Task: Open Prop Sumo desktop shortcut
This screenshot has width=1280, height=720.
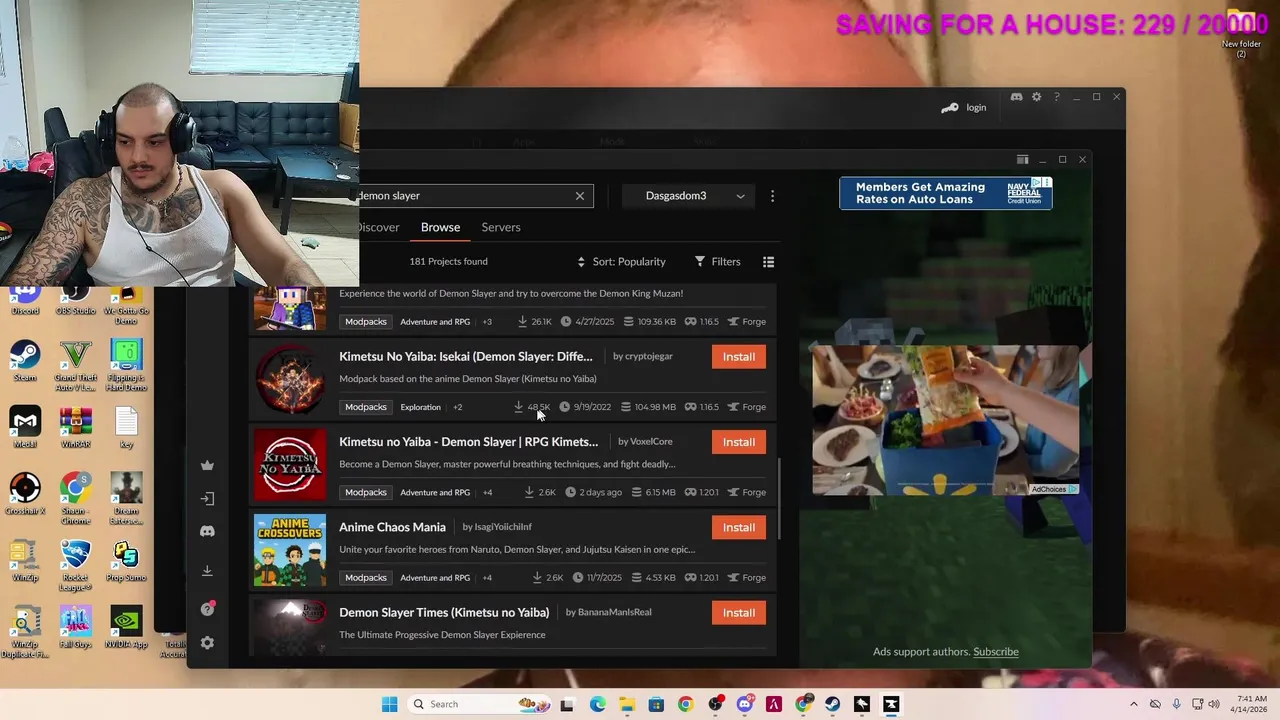Action: click(126, 562)
